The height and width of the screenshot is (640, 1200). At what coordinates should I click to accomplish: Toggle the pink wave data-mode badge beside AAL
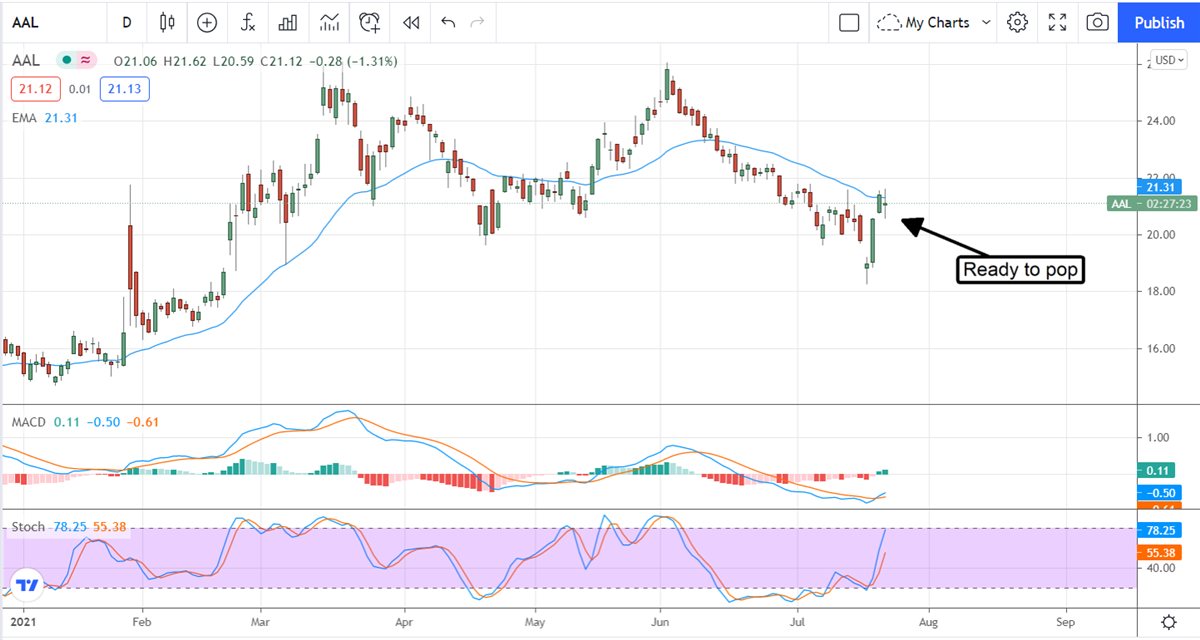coord(86,61)
